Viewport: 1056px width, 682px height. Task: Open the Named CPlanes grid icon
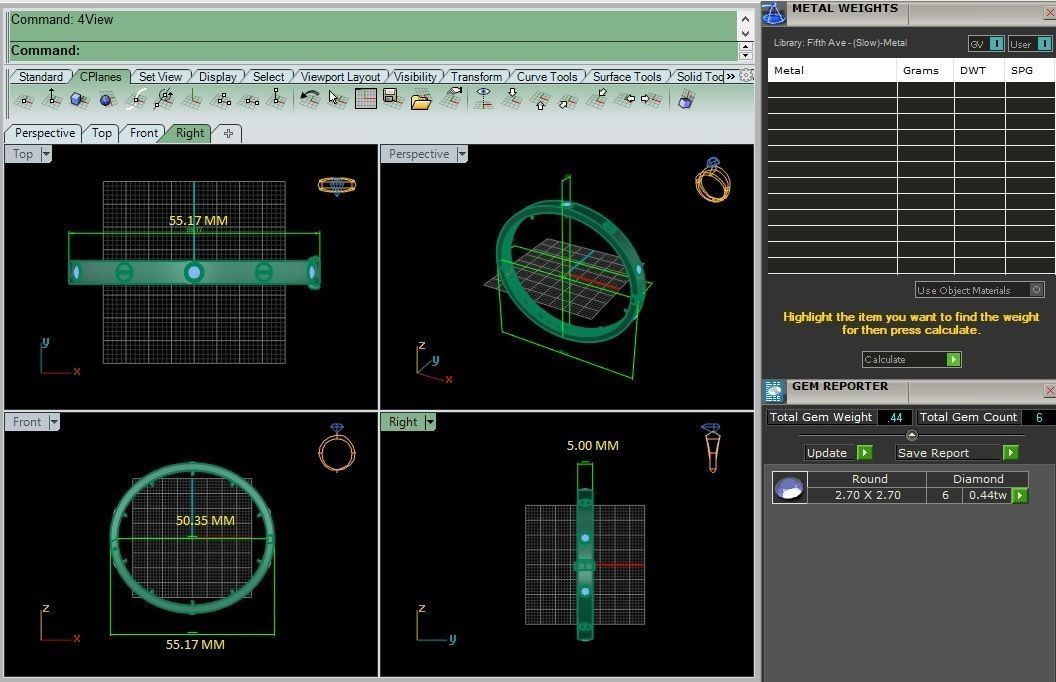coord(366,98)
